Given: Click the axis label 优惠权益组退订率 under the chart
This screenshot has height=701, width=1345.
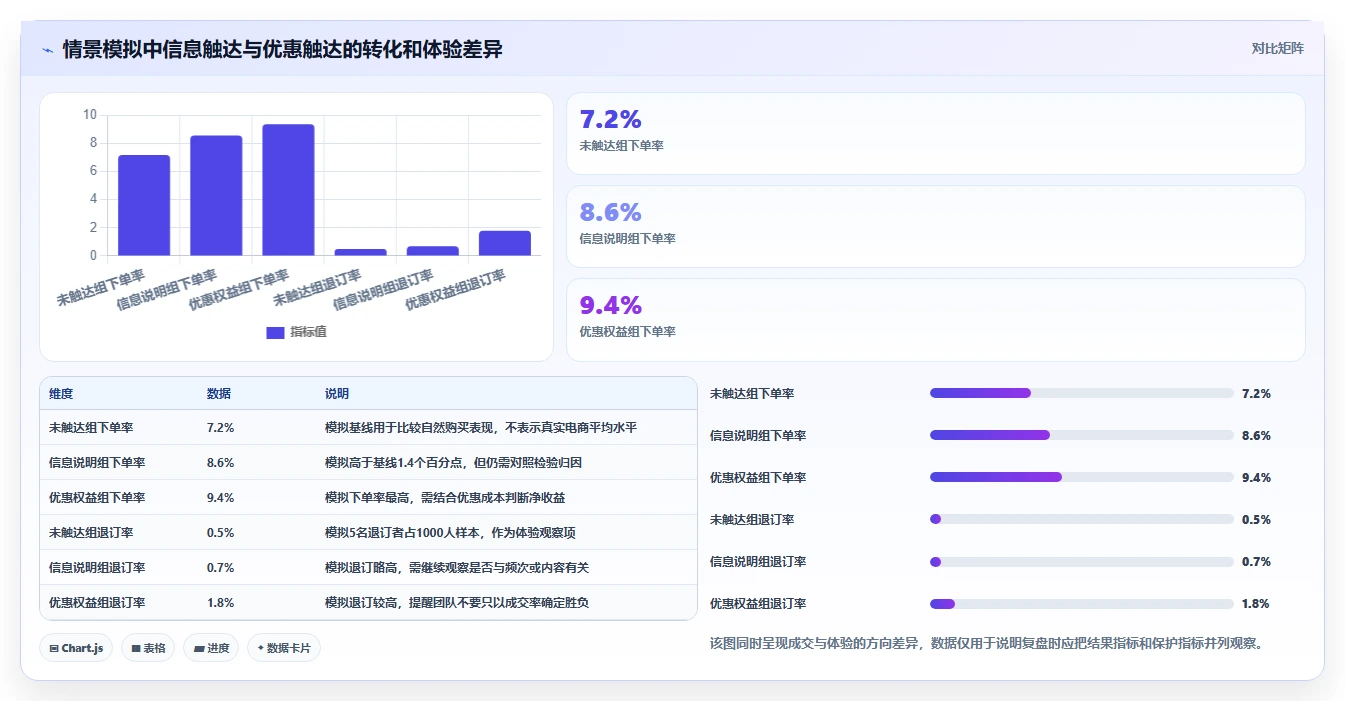Looking at the screenshot, I should tap(455, 290).
